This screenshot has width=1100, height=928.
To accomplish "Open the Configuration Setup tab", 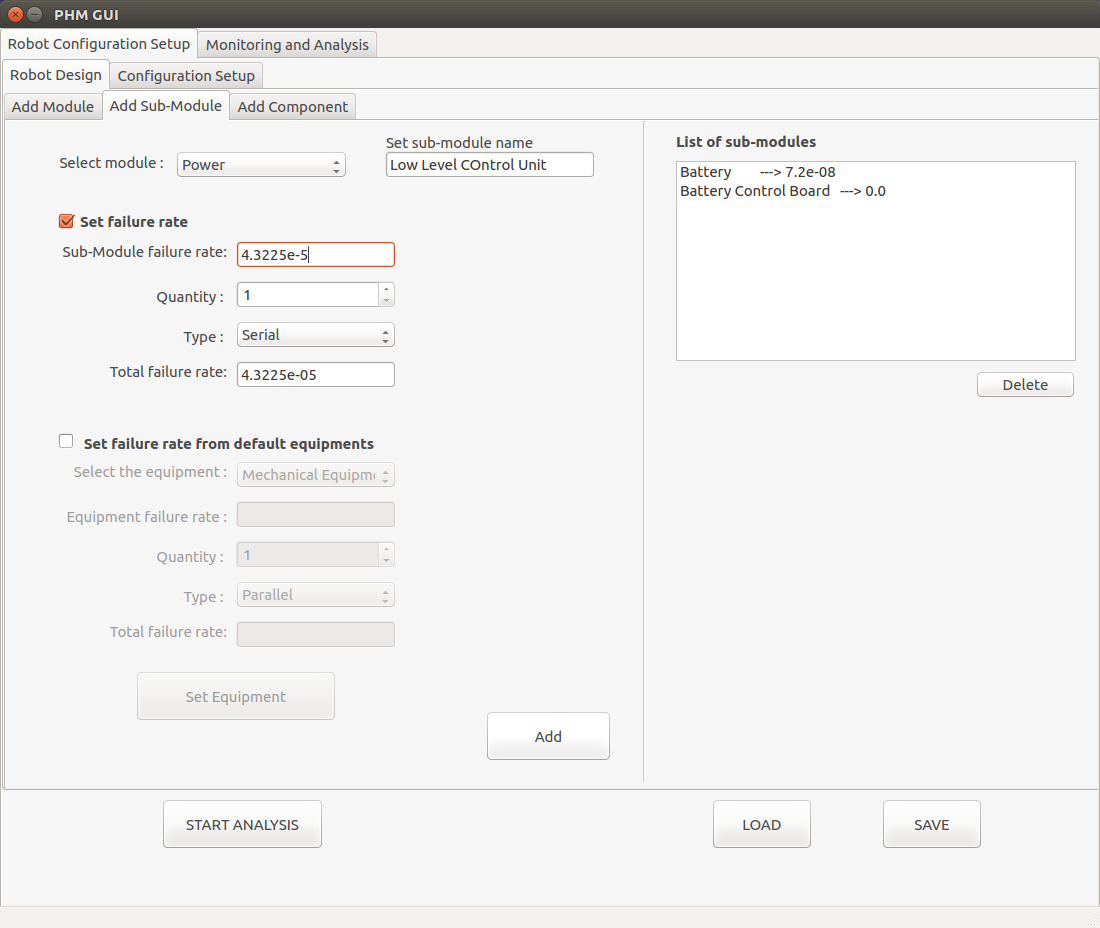I will (186, 76).
